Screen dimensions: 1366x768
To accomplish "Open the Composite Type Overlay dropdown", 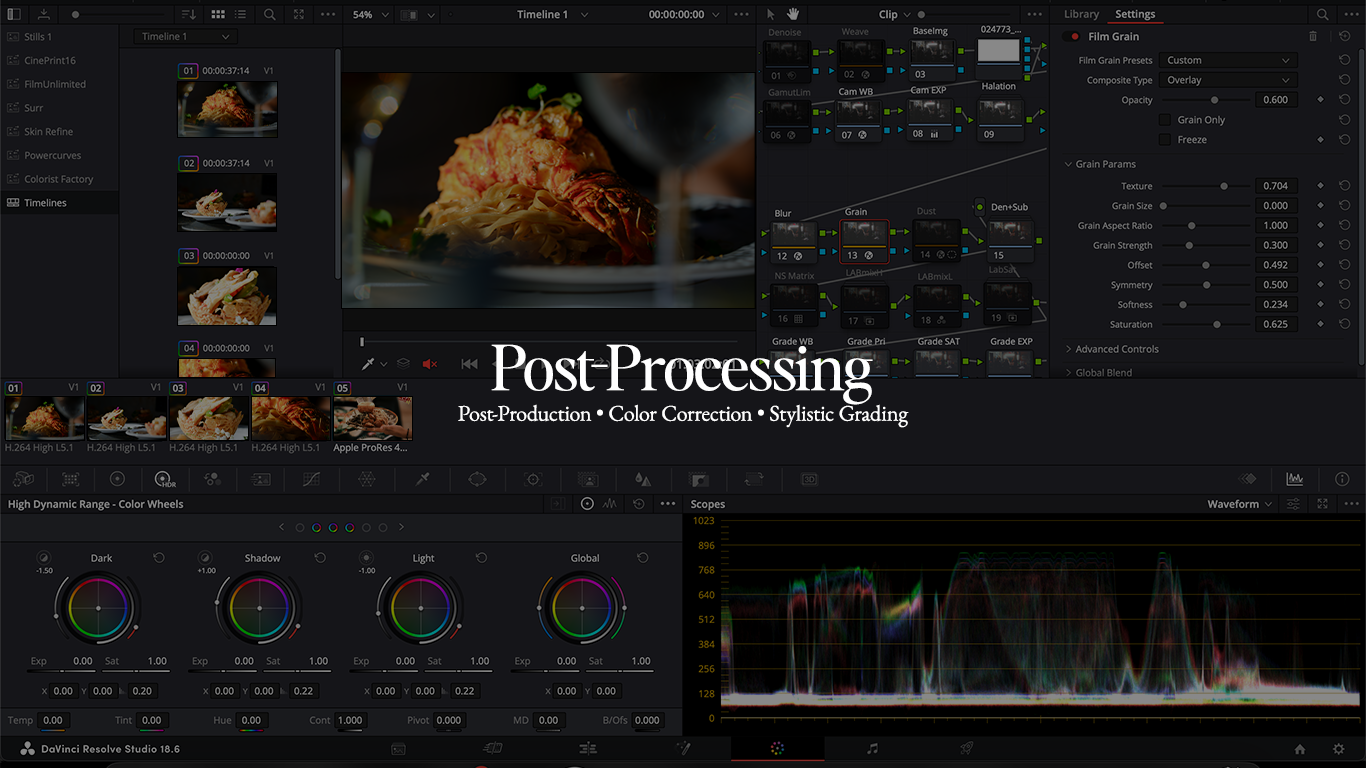I will click(1228, 79).
